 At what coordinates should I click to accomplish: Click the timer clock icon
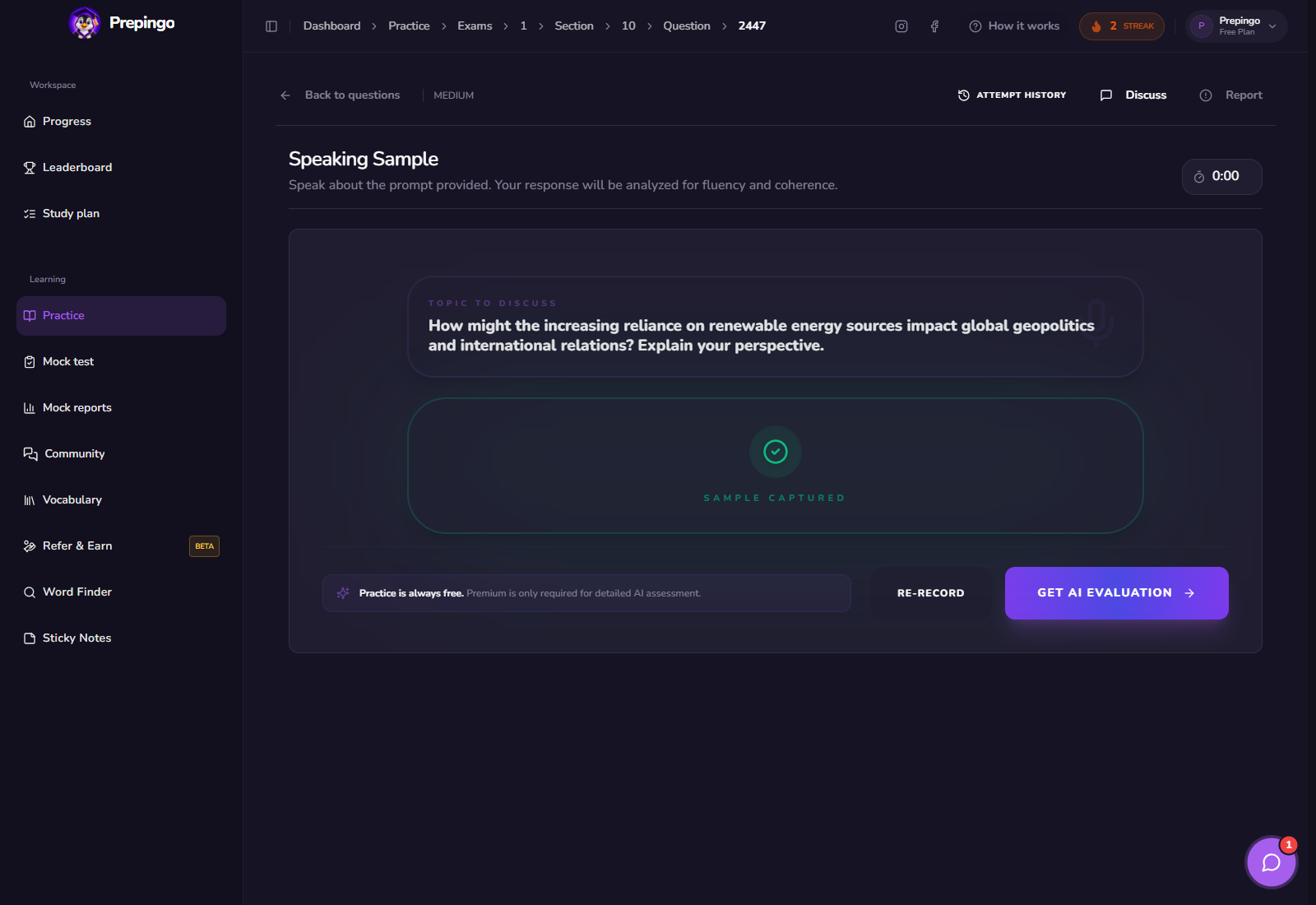tap(1199, 177)
